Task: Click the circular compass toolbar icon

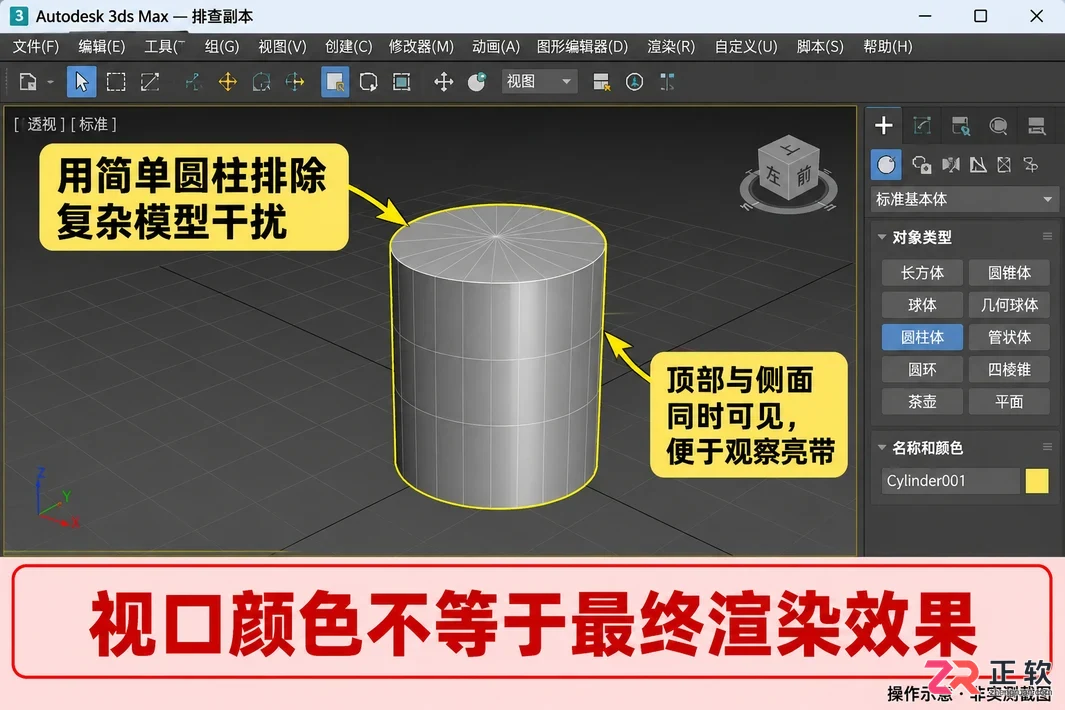Action: click(x=634, y=82)
